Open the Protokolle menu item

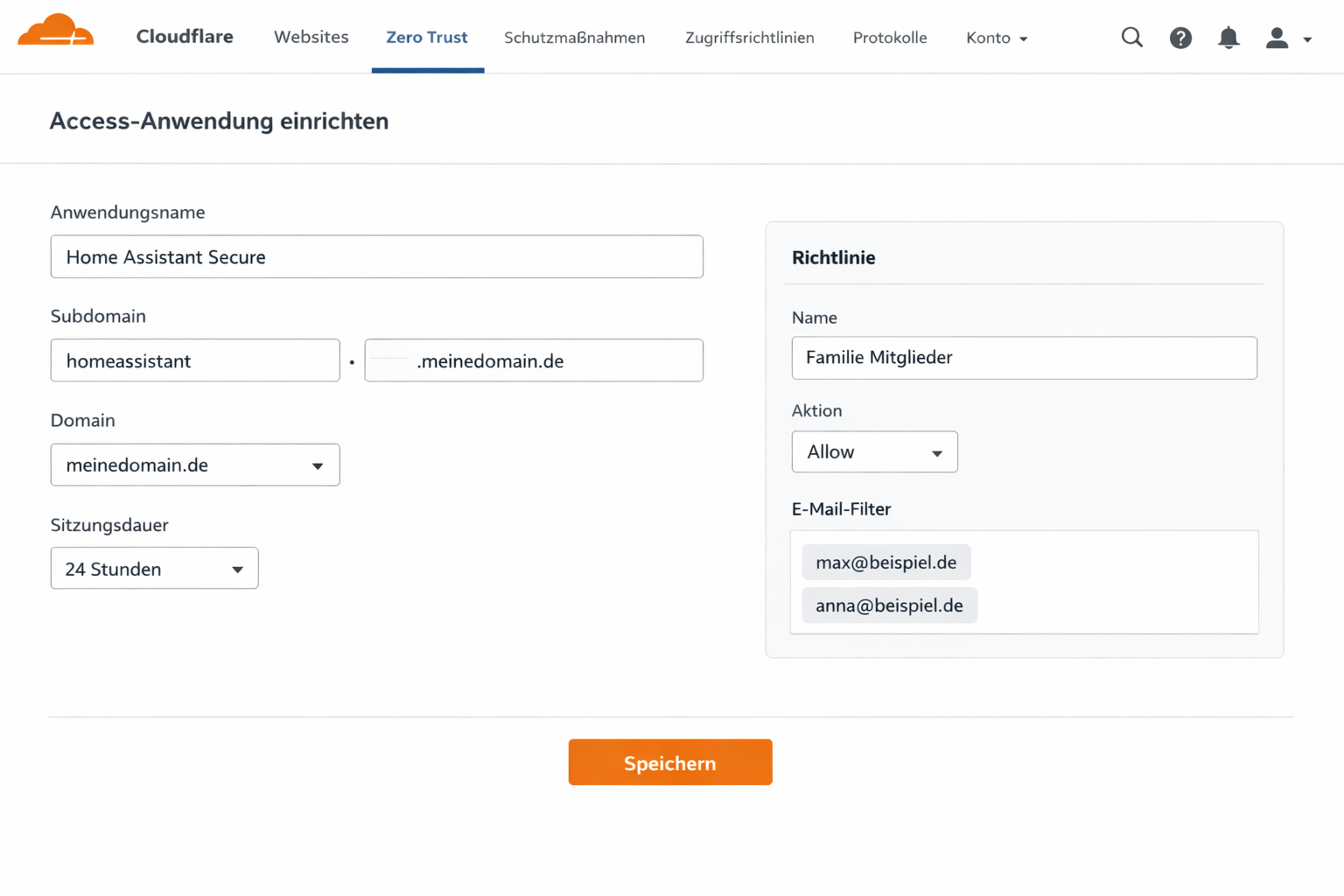point(890,38)
